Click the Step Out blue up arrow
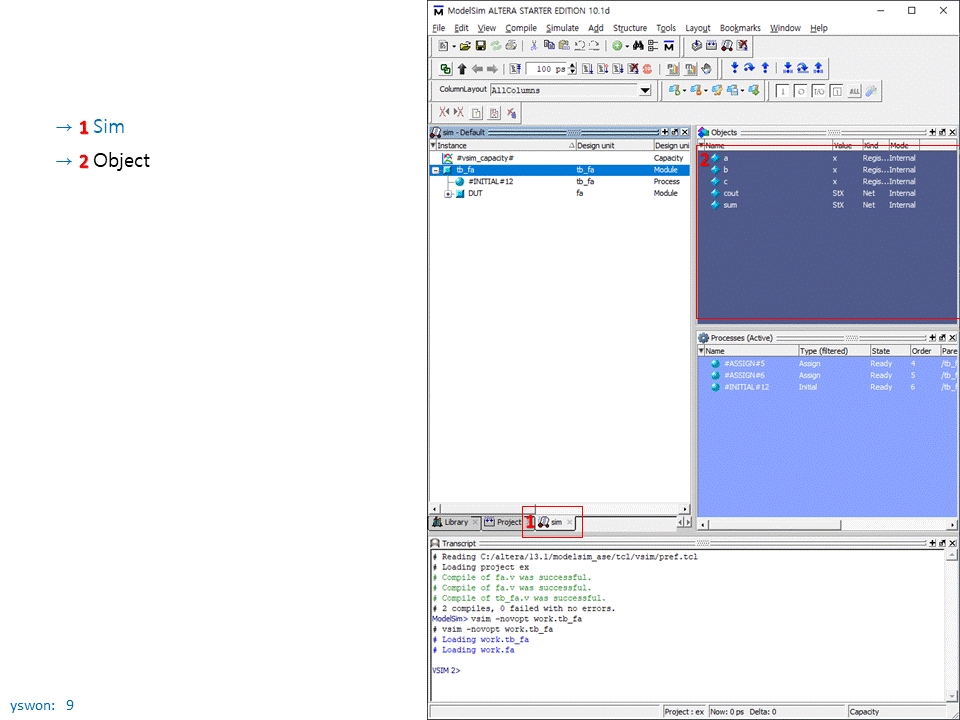 point(765,67)
